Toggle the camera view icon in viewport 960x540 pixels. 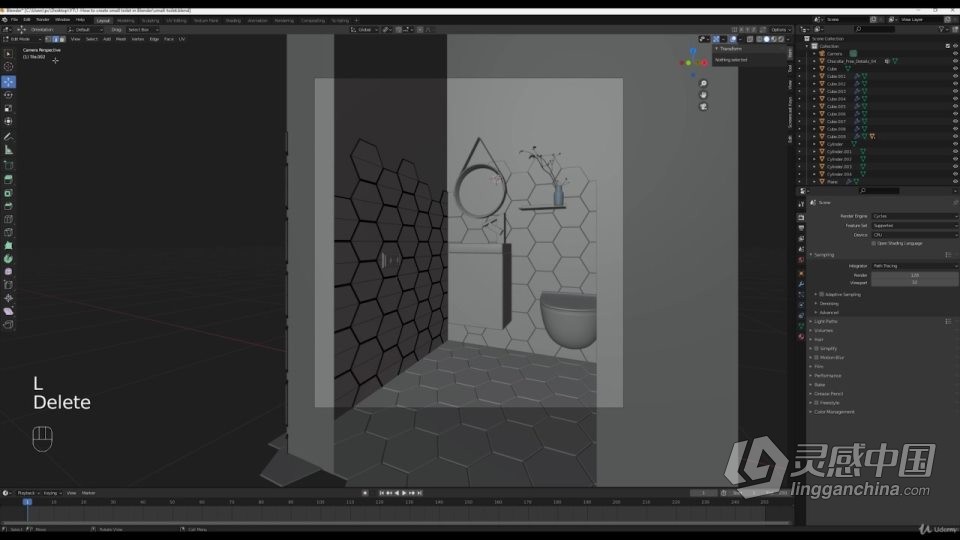(x=703, y=107)
